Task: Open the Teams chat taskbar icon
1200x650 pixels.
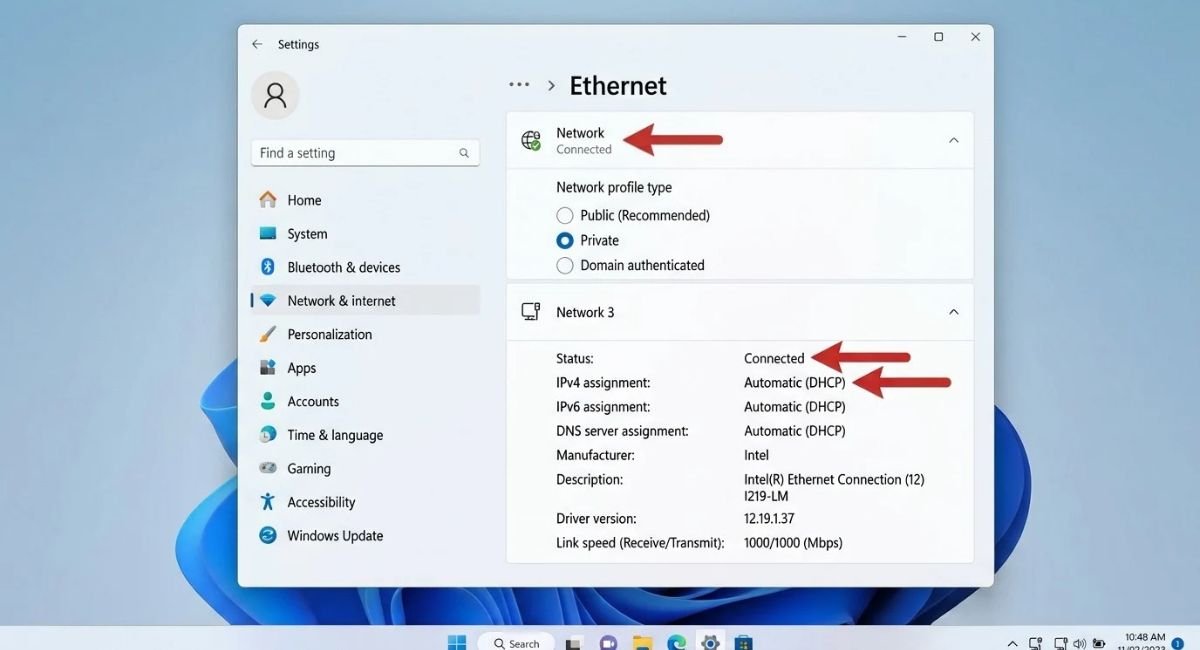Action: (608, 643)
